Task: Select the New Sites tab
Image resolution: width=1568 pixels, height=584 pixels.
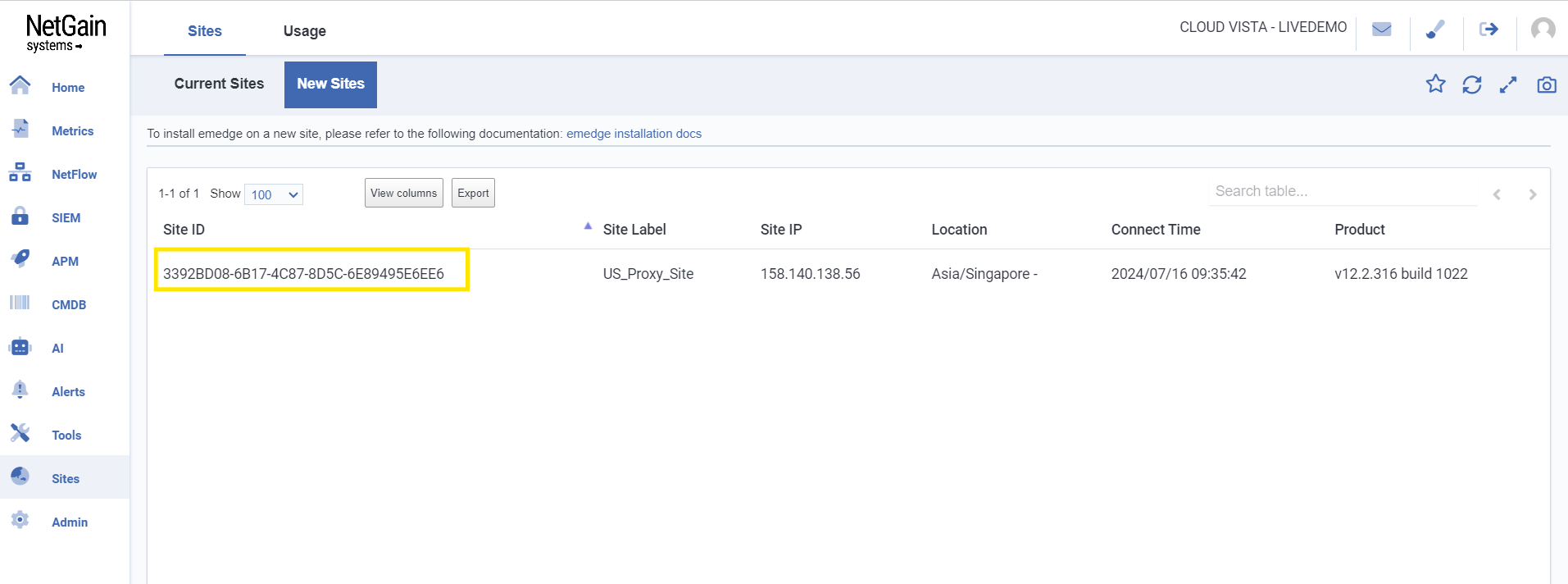Action: pos(330,84)
